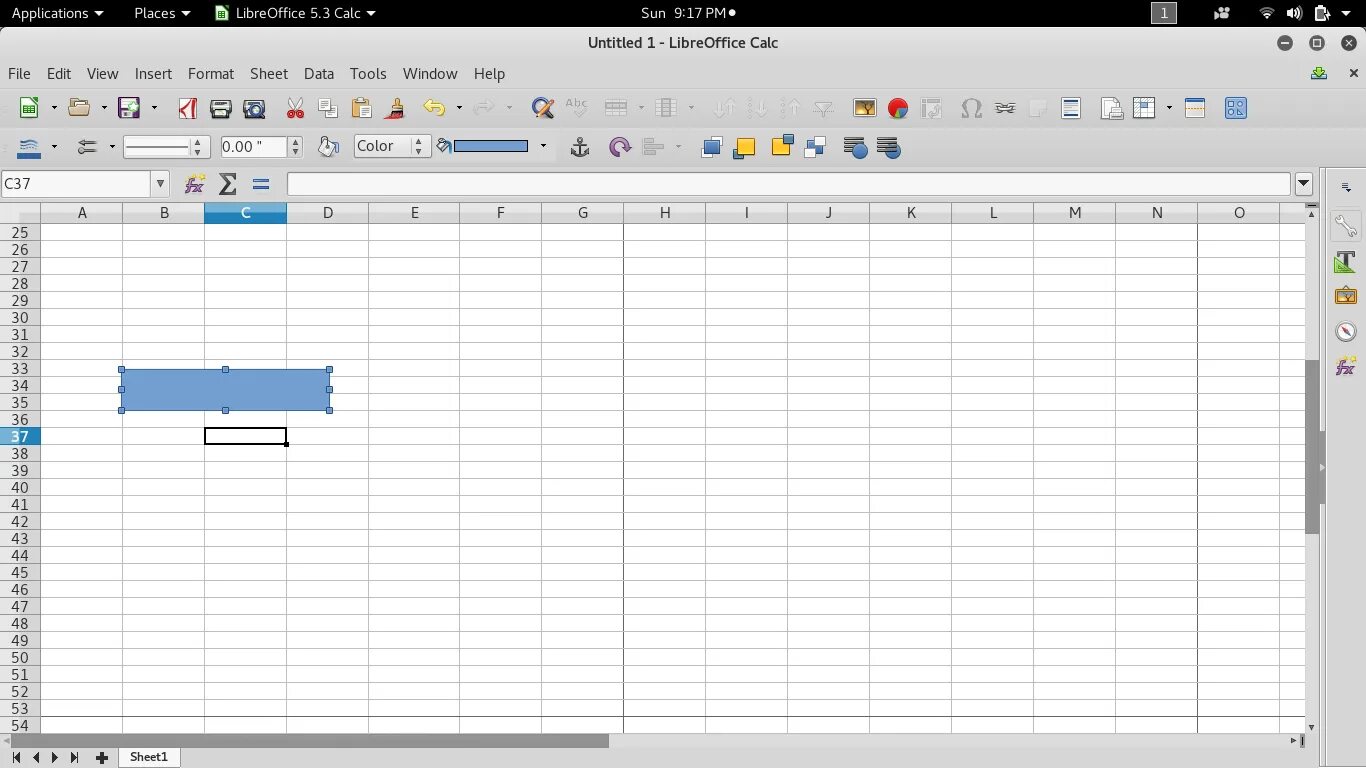Click Split Window icon
The image size is (1366, 768).
1195,108
